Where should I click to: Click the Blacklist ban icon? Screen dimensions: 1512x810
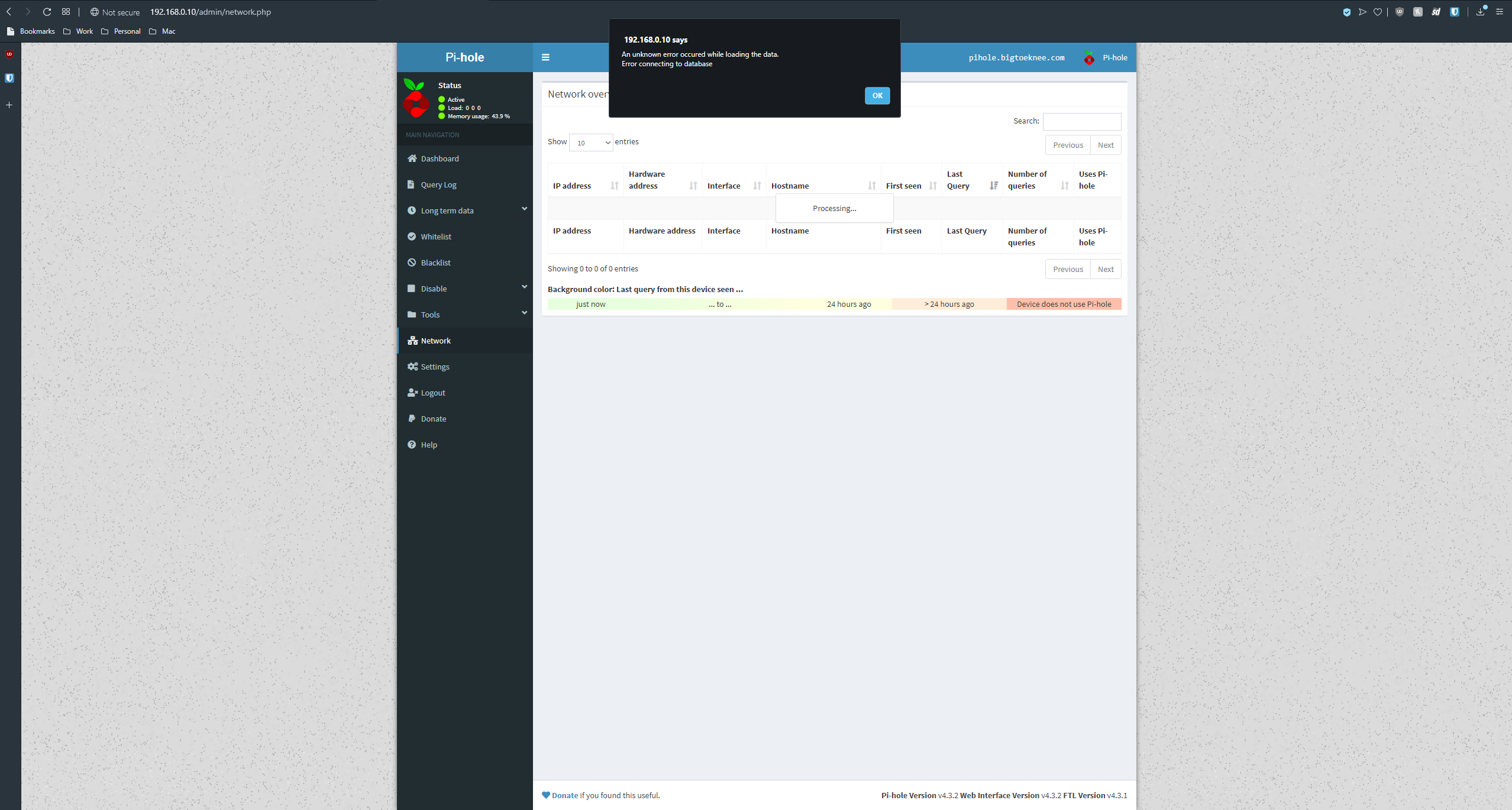point(412,263)
